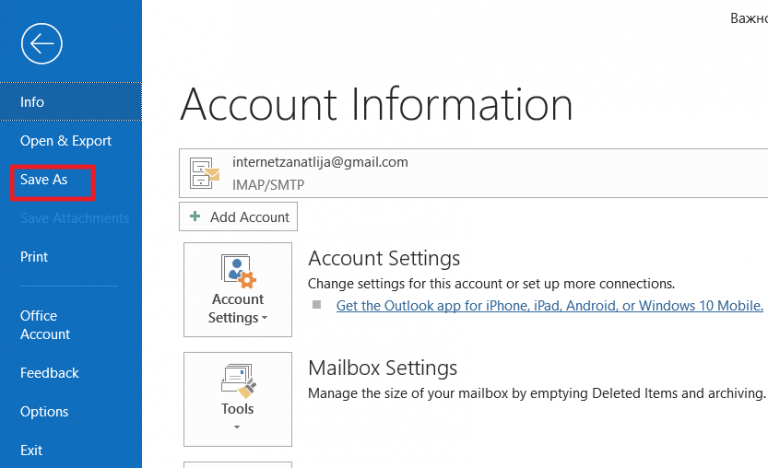The image size is (768, 468).
Task: Click the Add Account button
Action: pyautogui.click(x=238, y=217)
